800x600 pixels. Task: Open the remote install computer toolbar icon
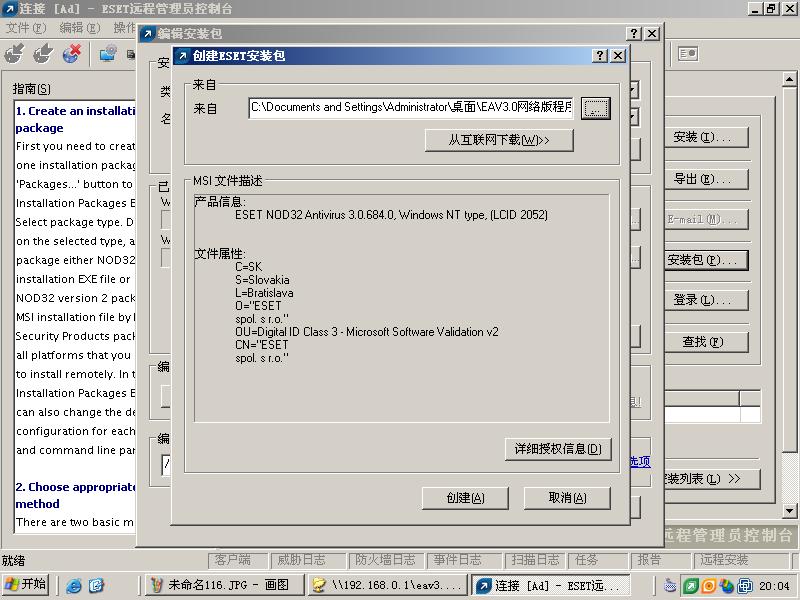click(106, 54)
